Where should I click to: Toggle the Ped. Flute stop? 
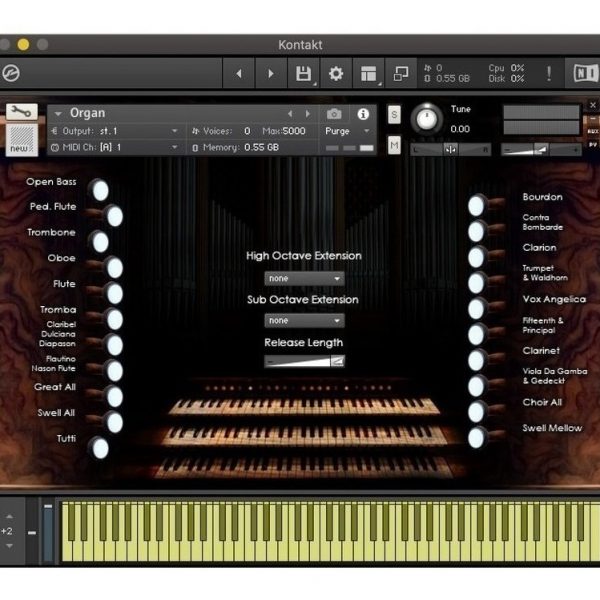coord(115,216)
